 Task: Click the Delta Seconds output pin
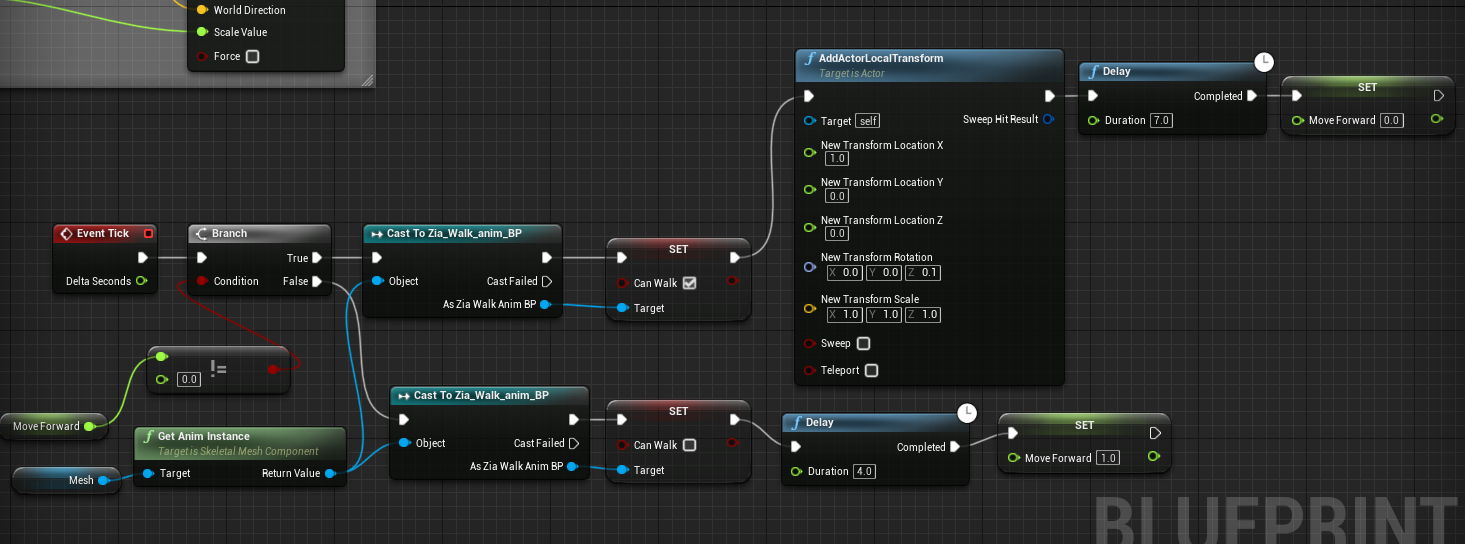141,281
